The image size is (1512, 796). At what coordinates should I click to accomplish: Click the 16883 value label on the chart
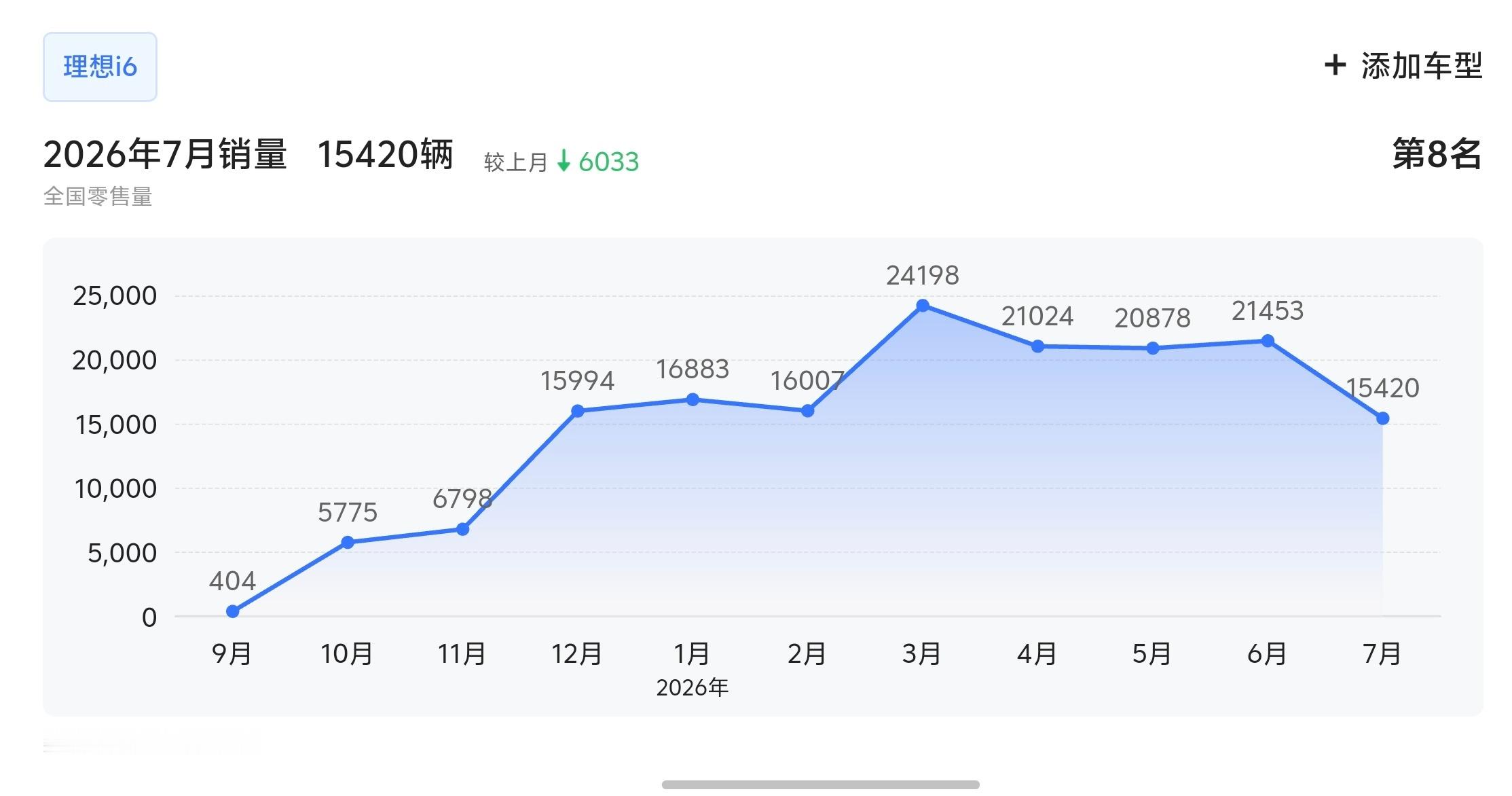click(x=693, y=369)
